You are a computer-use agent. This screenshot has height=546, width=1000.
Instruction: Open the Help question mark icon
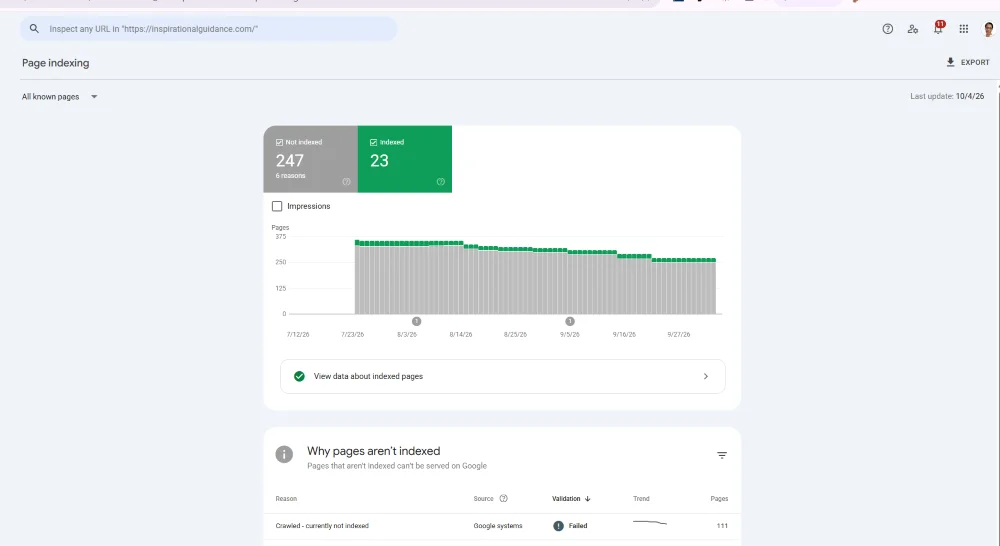click(x=887, y=29)
